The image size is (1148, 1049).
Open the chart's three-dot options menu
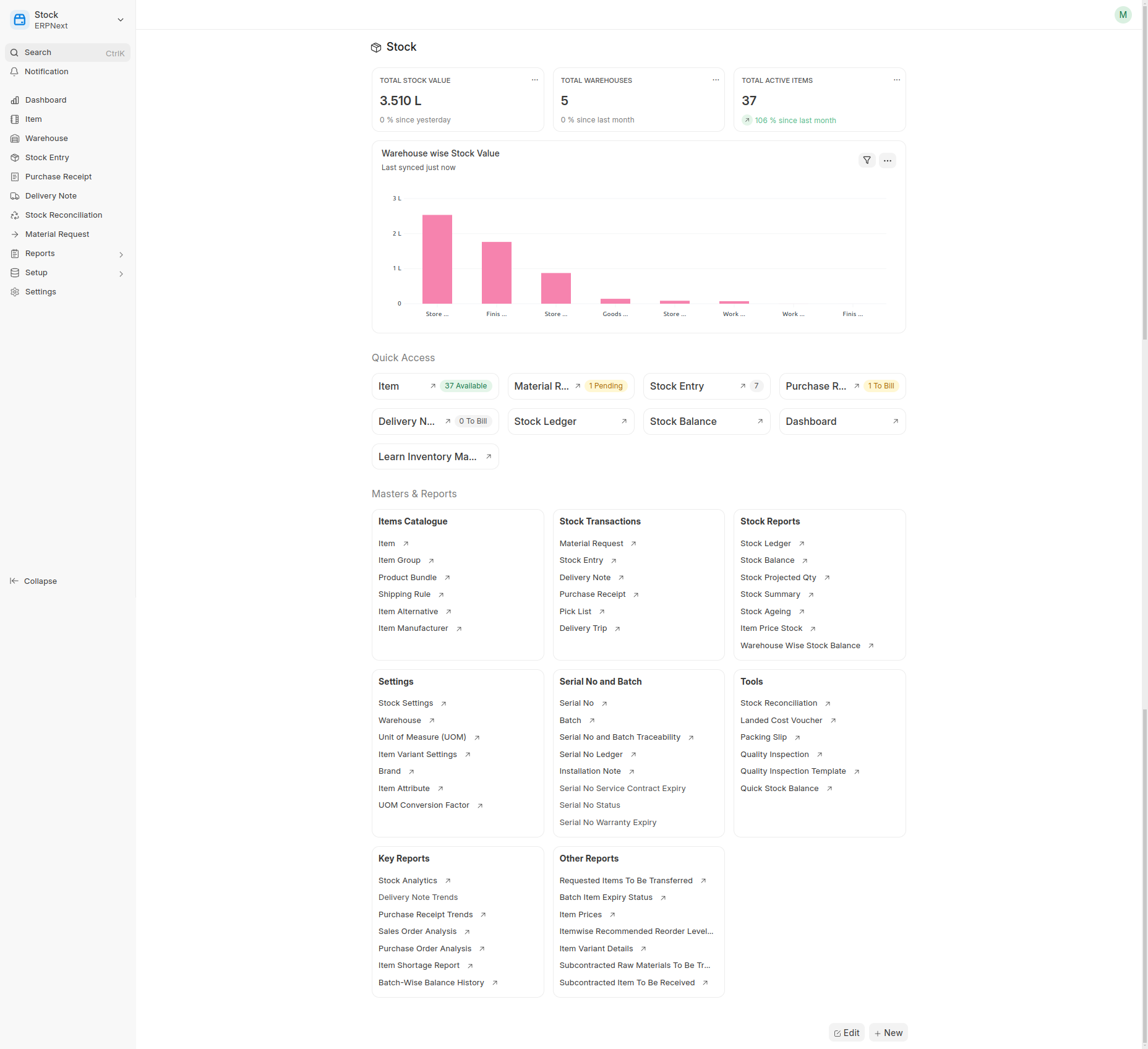pos(887,161)
